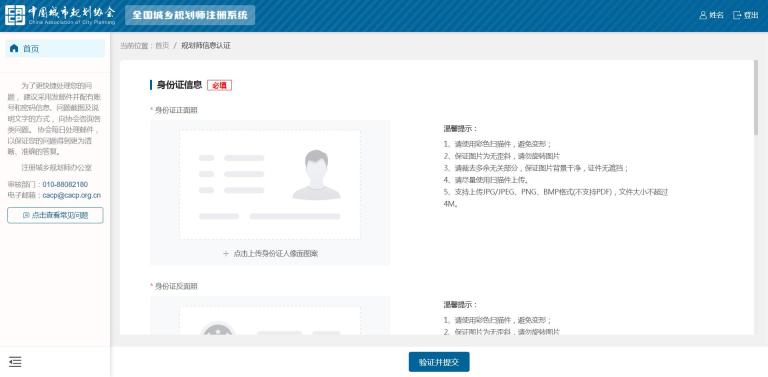This screenshot has width=768, height=377.
Task: Click the China Association of City Planning logo
Action: click(x=60, y=15)
